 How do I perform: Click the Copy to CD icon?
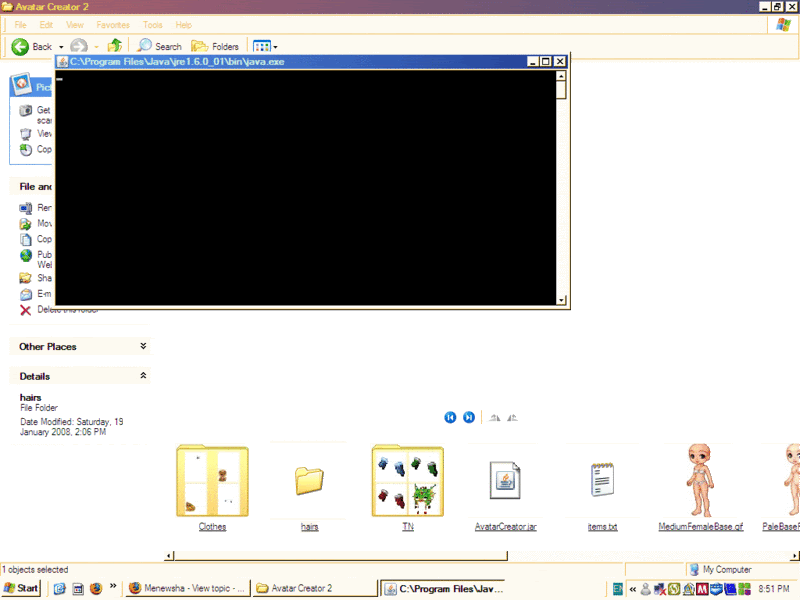click(26, 149)
